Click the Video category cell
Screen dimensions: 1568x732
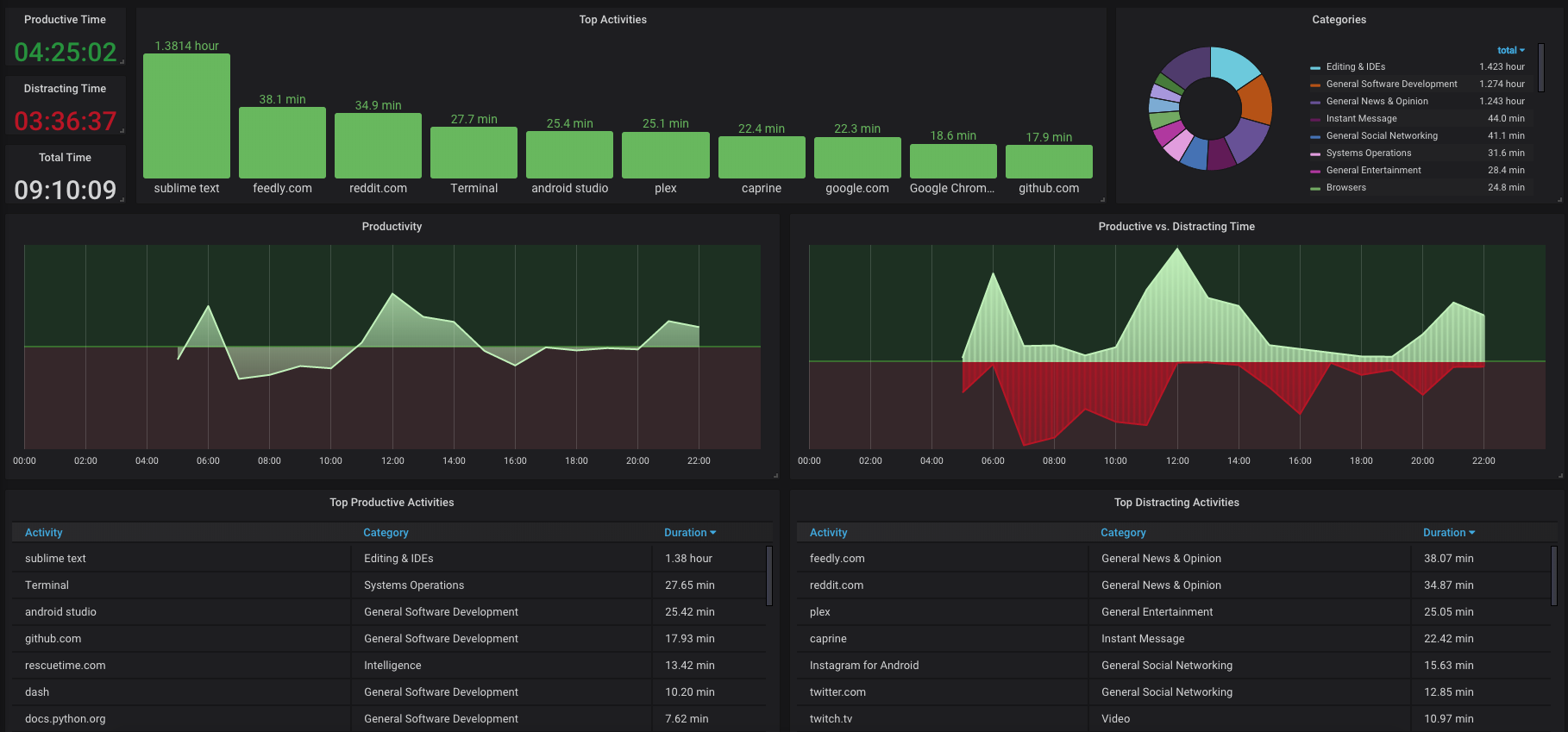(1115, 719)
